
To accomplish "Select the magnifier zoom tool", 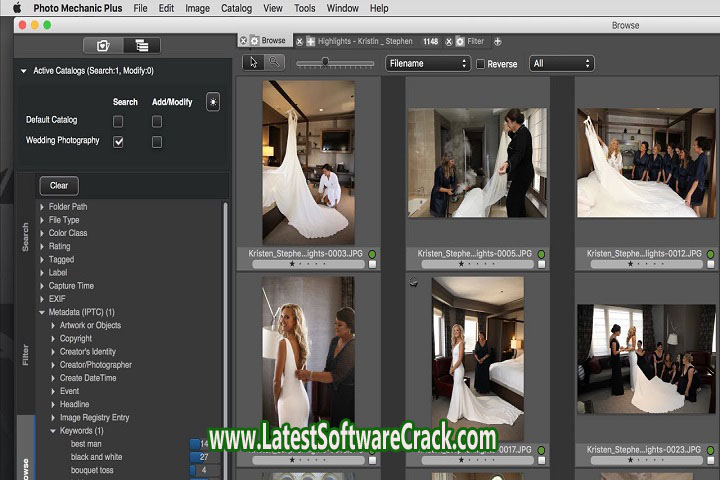I will click(273, 63).
